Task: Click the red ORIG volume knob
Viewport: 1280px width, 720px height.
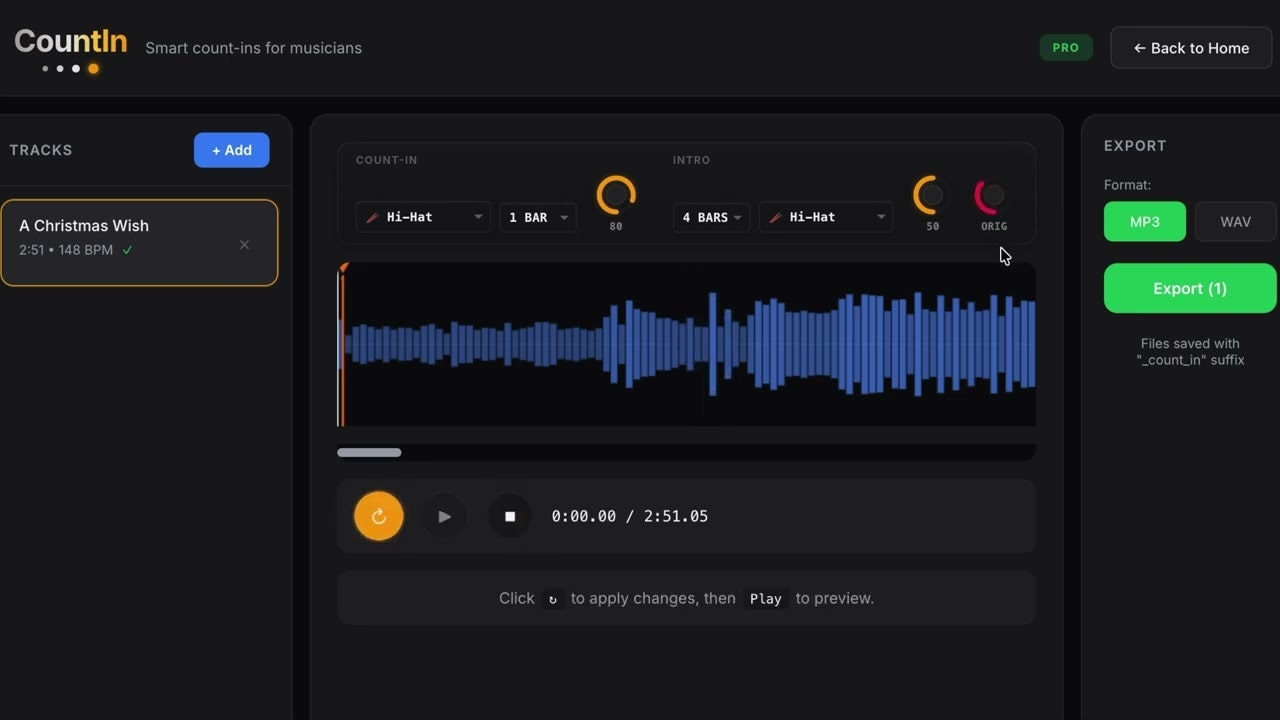Action: (x=993, y=196)
